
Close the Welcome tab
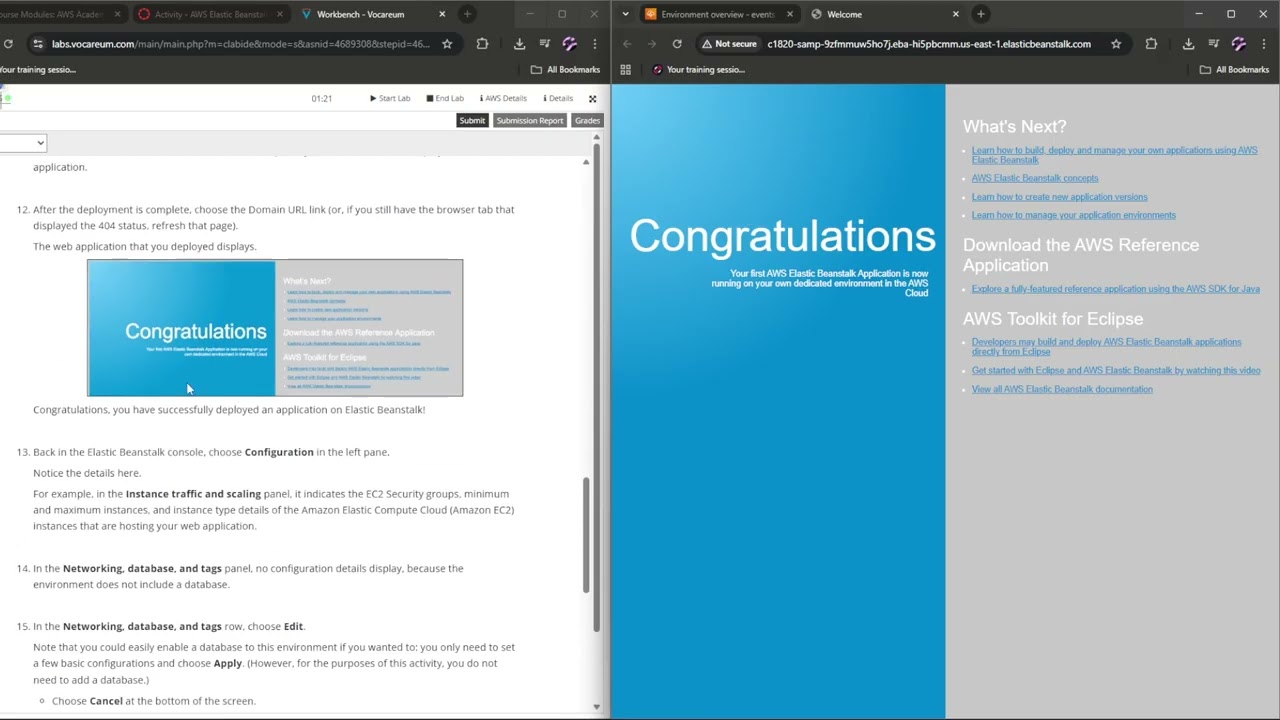tap(955, 14)
